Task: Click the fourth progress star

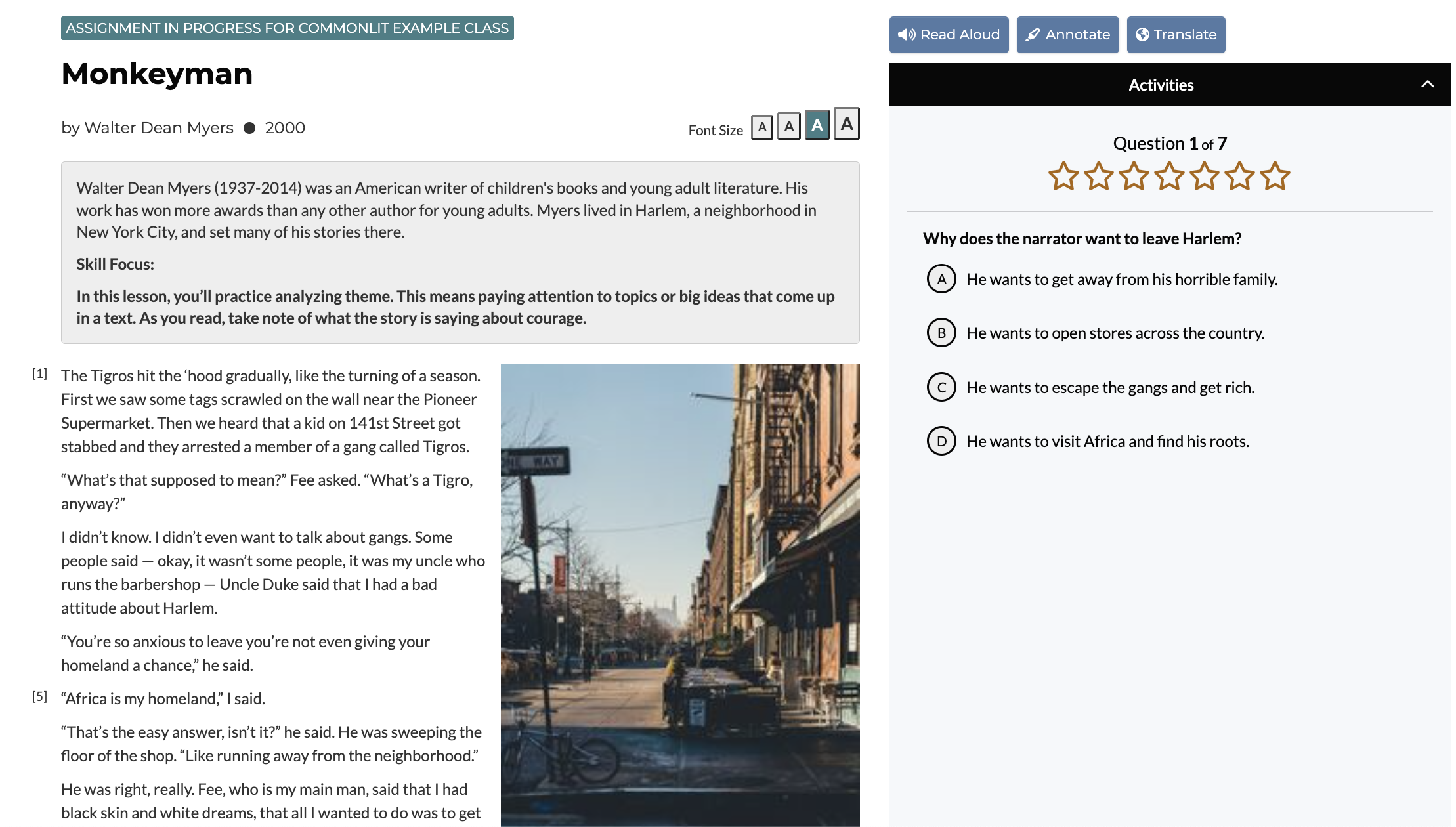Action: (1169, 176)
